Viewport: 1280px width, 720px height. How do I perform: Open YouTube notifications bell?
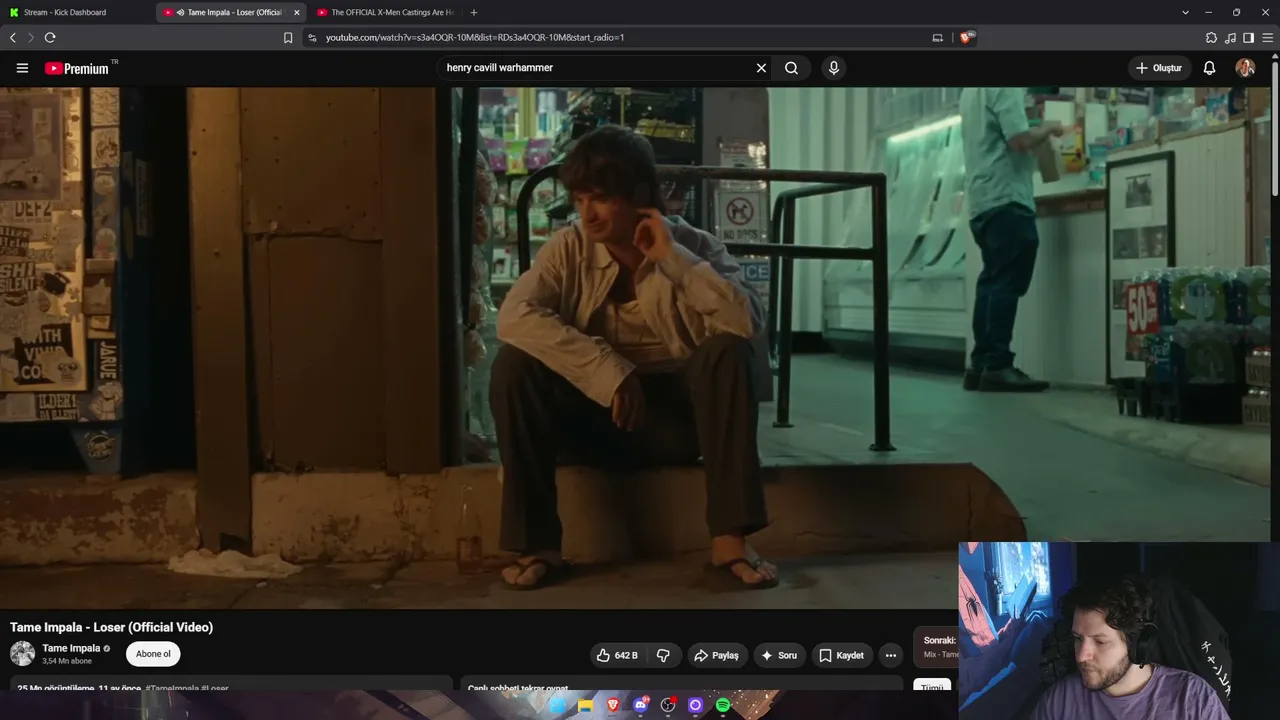[x=1209, y=68]
